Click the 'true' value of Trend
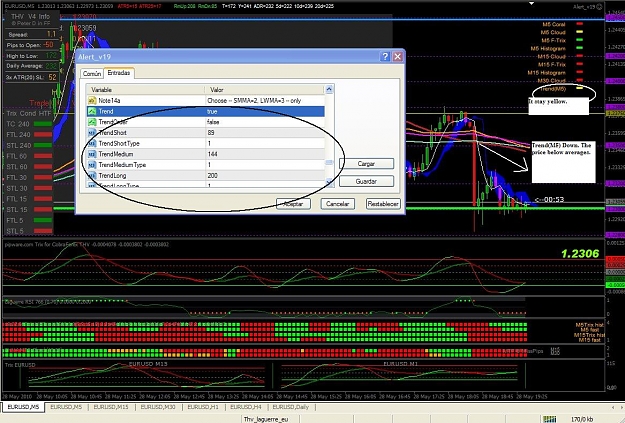The height and width of the screenshot is (423, 625). click(212, 112)
